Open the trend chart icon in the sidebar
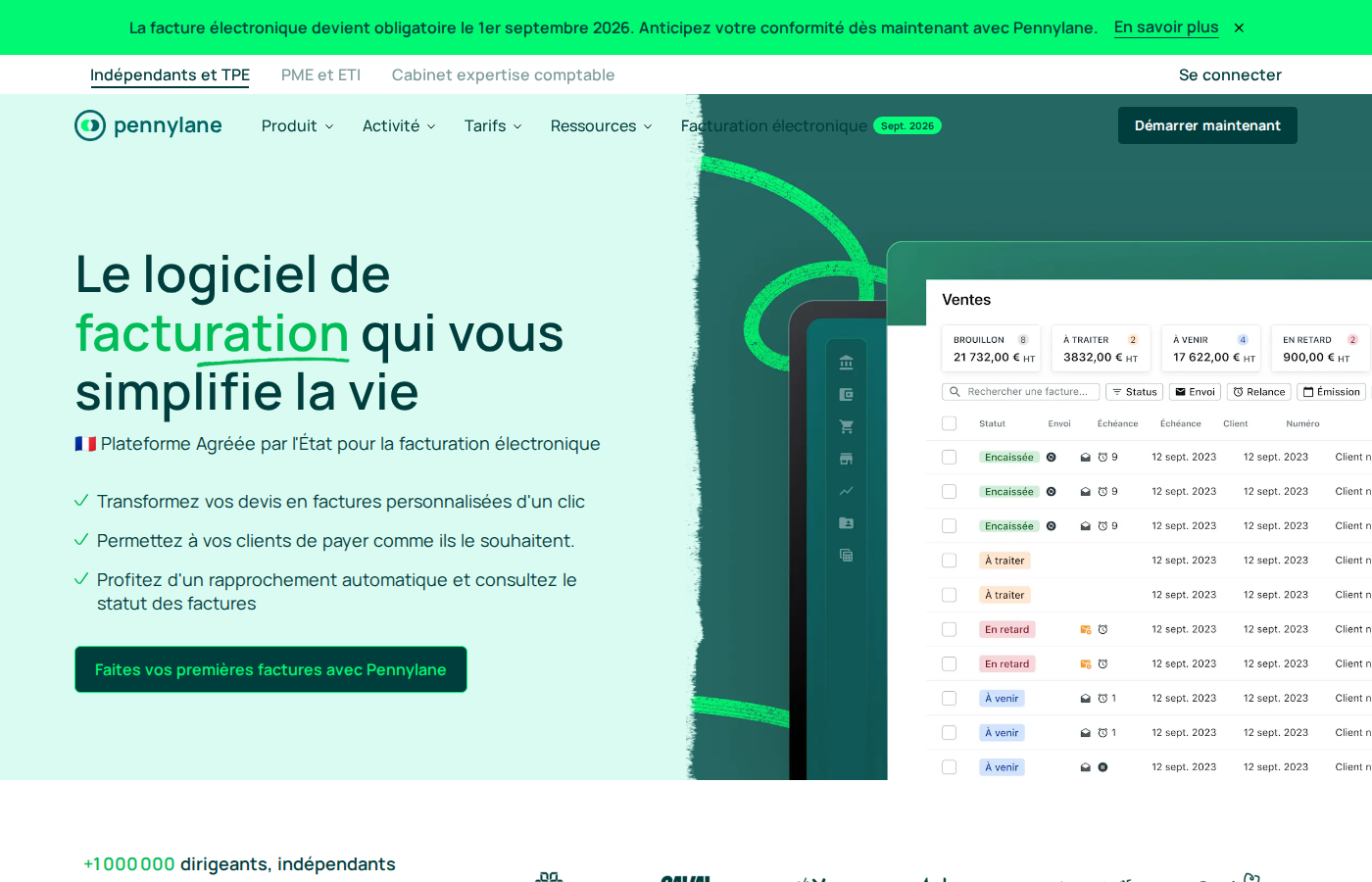1372x882 pixels. 846,491
